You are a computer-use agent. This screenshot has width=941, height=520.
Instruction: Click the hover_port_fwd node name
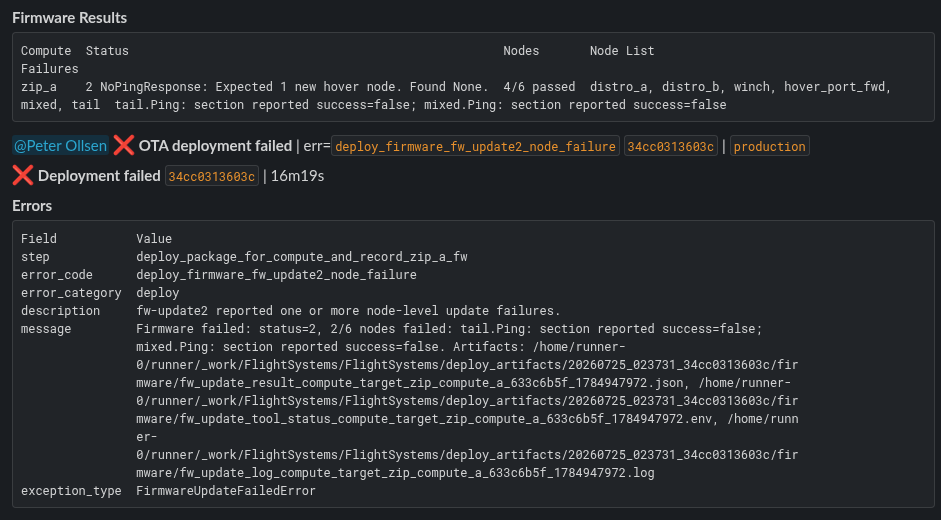click(x=837, y=87)
